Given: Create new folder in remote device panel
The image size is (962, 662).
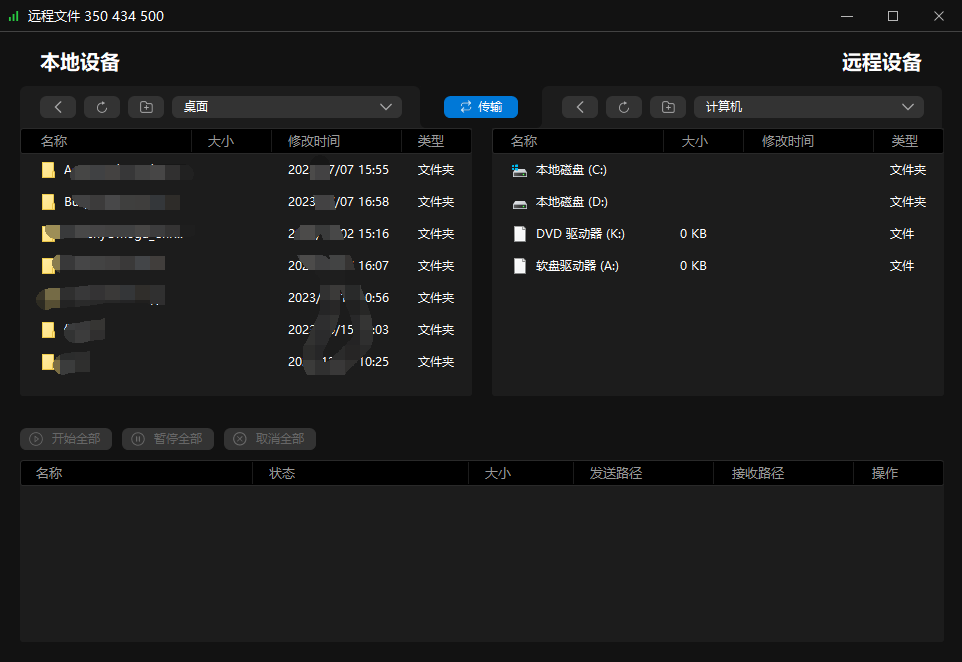Looking at the screenshot, I should 668,107.
